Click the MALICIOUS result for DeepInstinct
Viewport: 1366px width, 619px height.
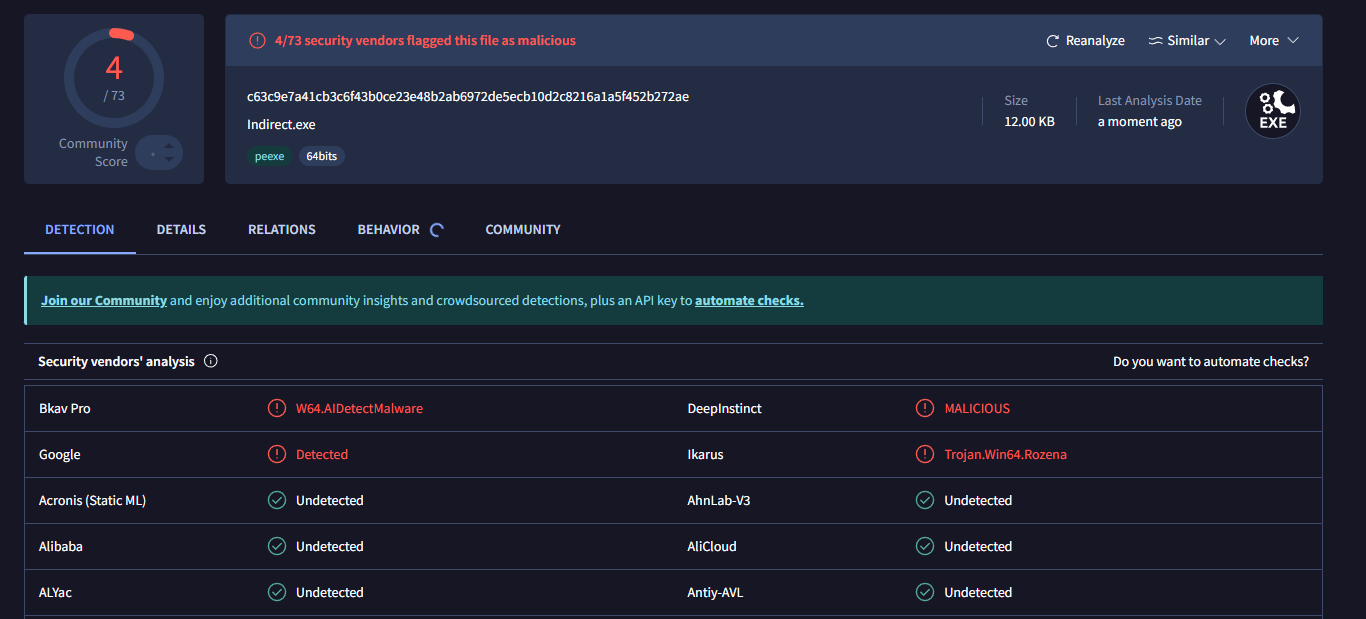click(x=977, y=408)
